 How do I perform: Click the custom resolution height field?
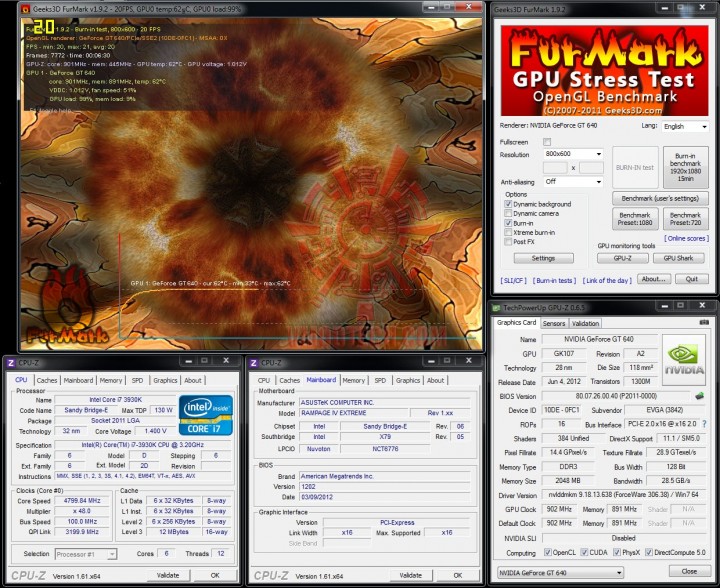(x=591, y=168)
